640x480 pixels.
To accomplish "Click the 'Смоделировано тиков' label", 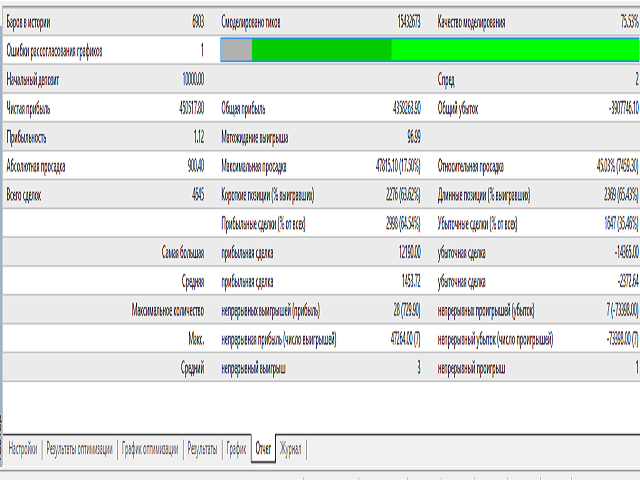I will pyautogui.click(x=251, y=22).
